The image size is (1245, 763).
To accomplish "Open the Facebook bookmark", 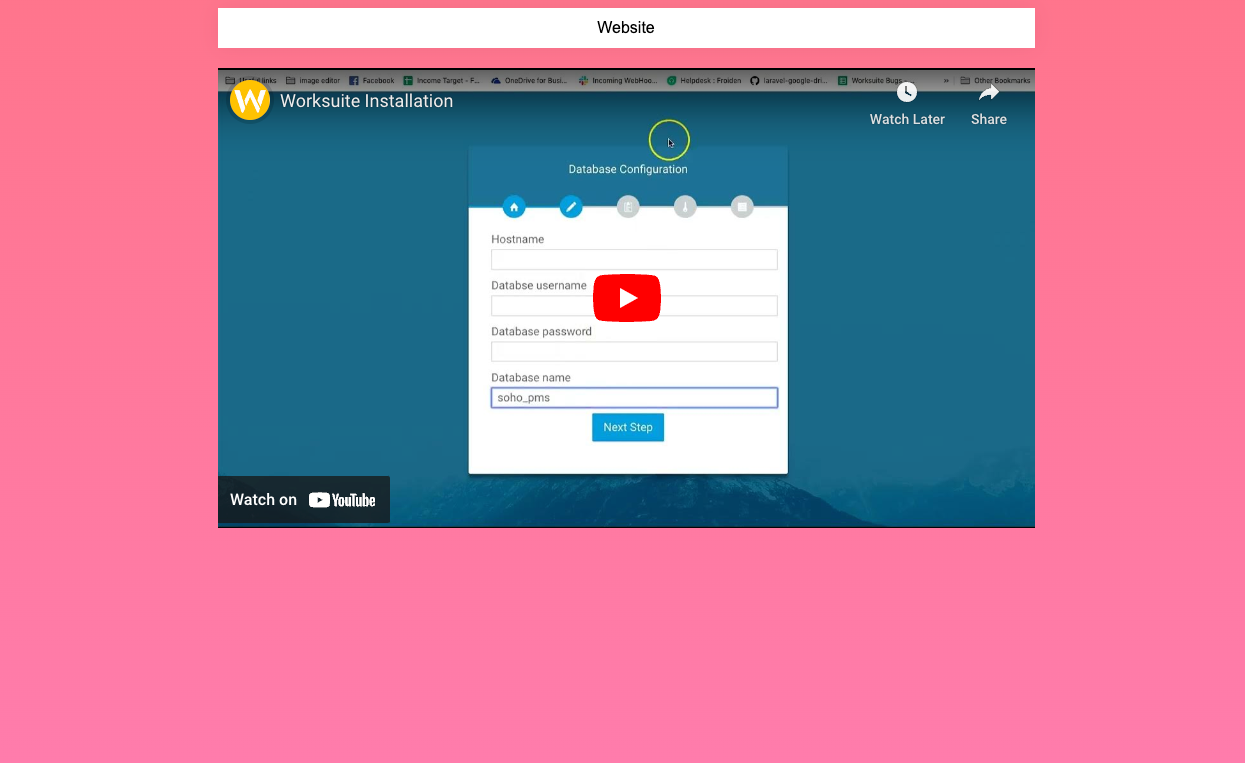I will (x=372, y=80).
